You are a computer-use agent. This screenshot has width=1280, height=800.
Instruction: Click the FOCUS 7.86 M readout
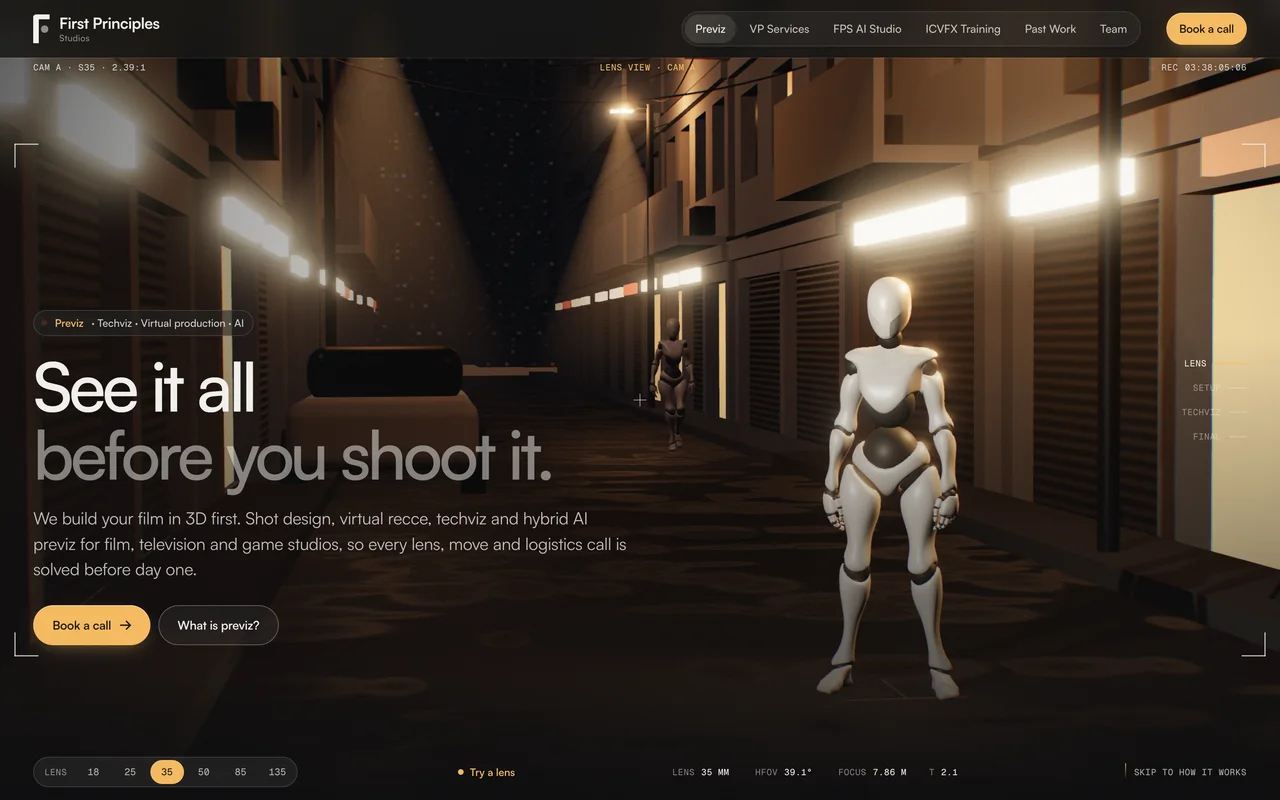(872, 772)
